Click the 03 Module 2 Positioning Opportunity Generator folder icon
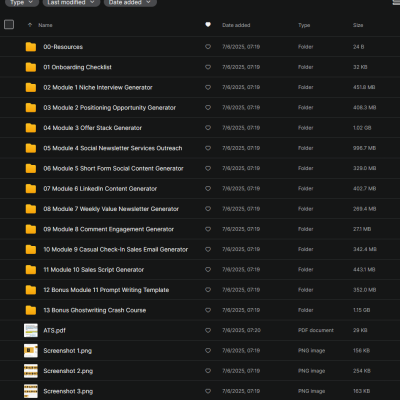This screenshot has height=400, width=400. (31, 108)
